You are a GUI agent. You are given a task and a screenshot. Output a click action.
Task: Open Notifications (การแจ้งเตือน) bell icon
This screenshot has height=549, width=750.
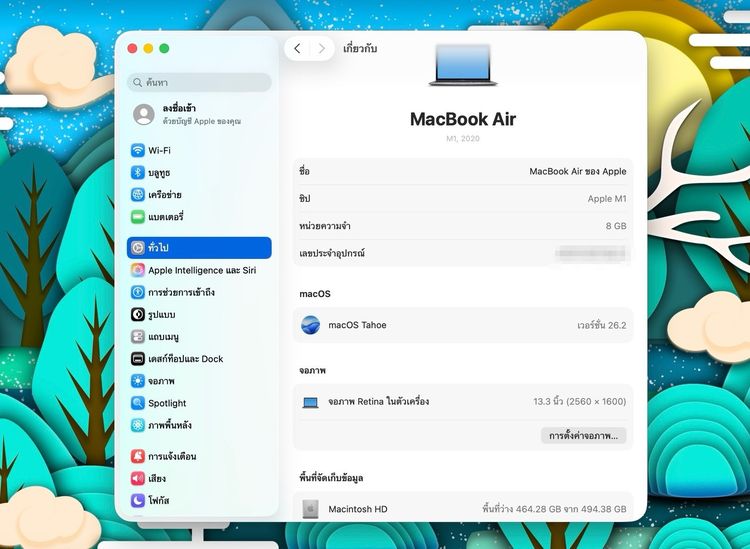tap(138, 456)
